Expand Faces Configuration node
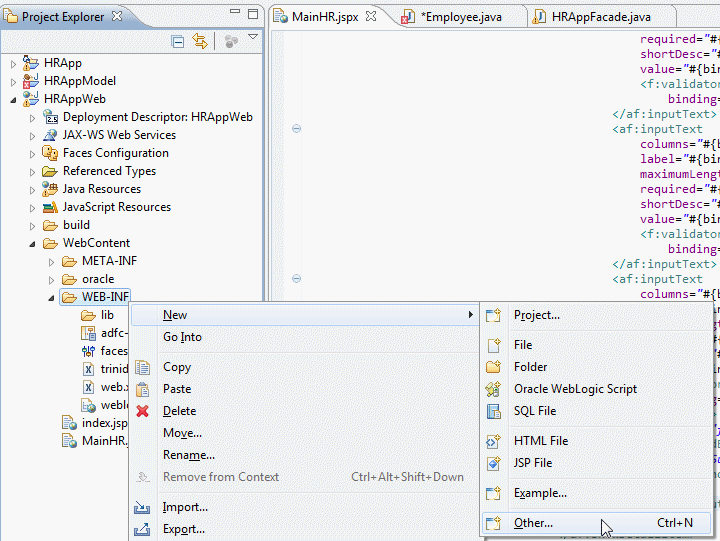Viewport: 720px width, 541px height. [x=32, y=154]
